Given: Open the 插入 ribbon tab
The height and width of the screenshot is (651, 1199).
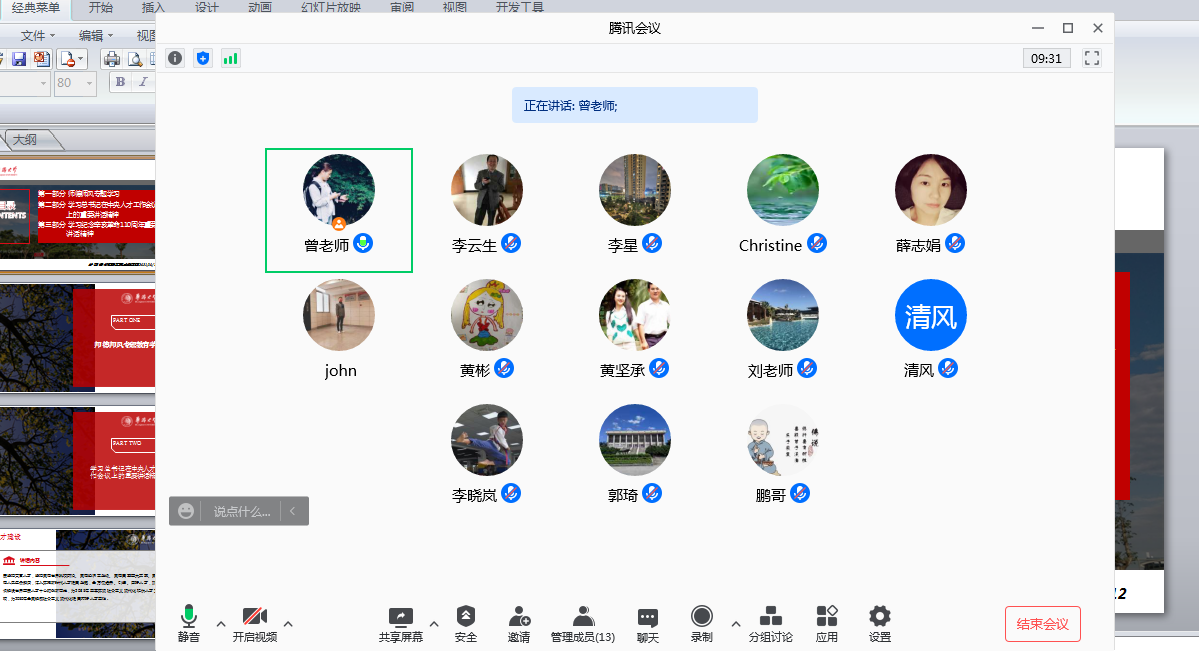Looking at the screenshot, I should tap(154, 8).
